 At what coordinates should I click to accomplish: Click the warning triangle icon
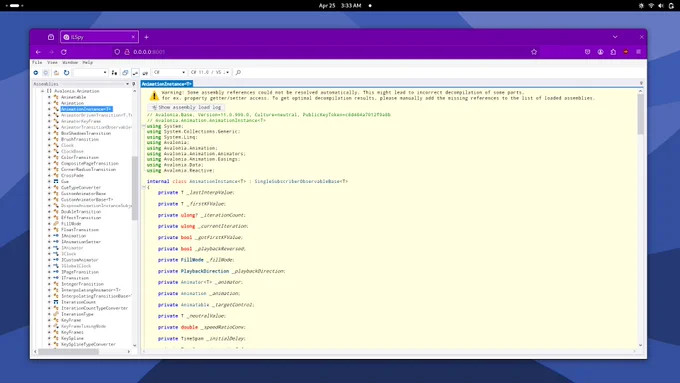[x=154, y=95]
